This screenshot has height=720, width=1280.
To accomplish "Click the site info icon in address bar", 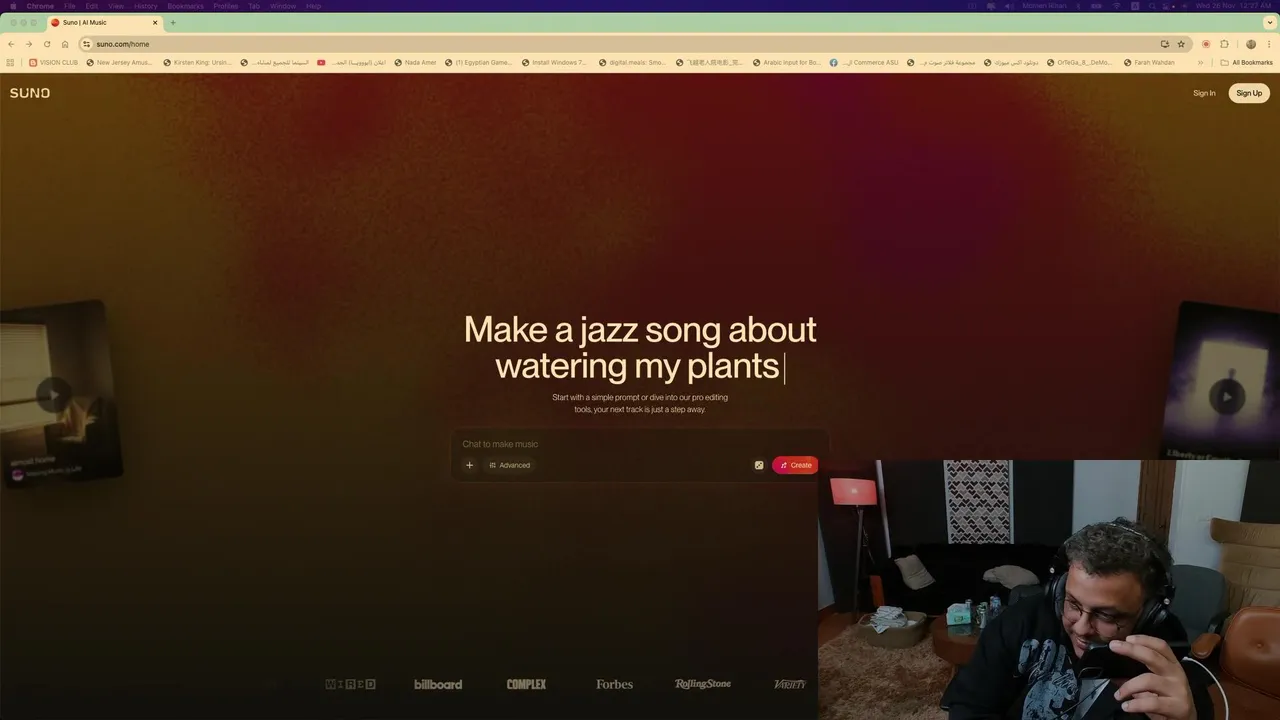I will click(x=87, y=44).
